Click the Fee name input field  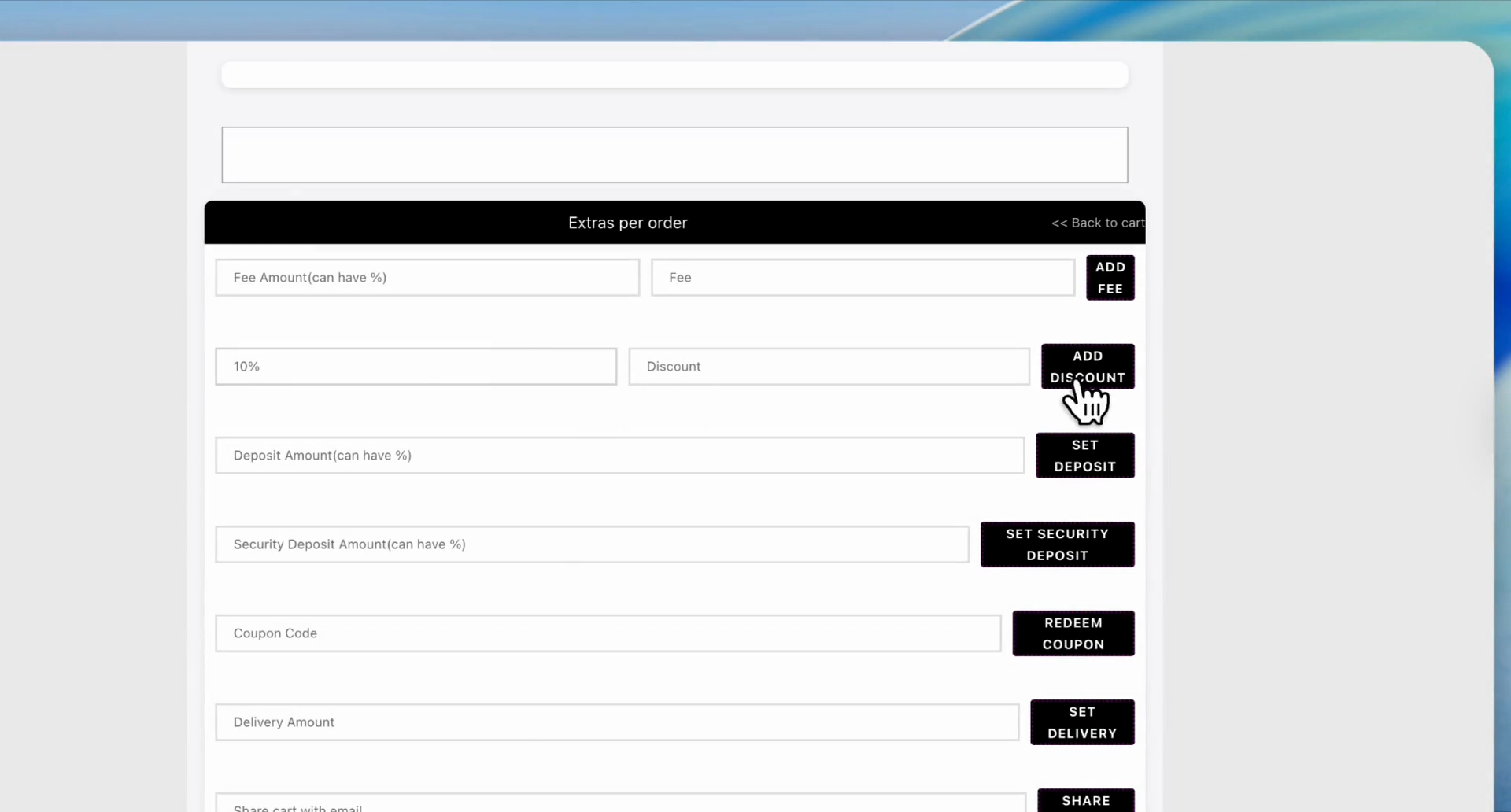click(863, 277)
